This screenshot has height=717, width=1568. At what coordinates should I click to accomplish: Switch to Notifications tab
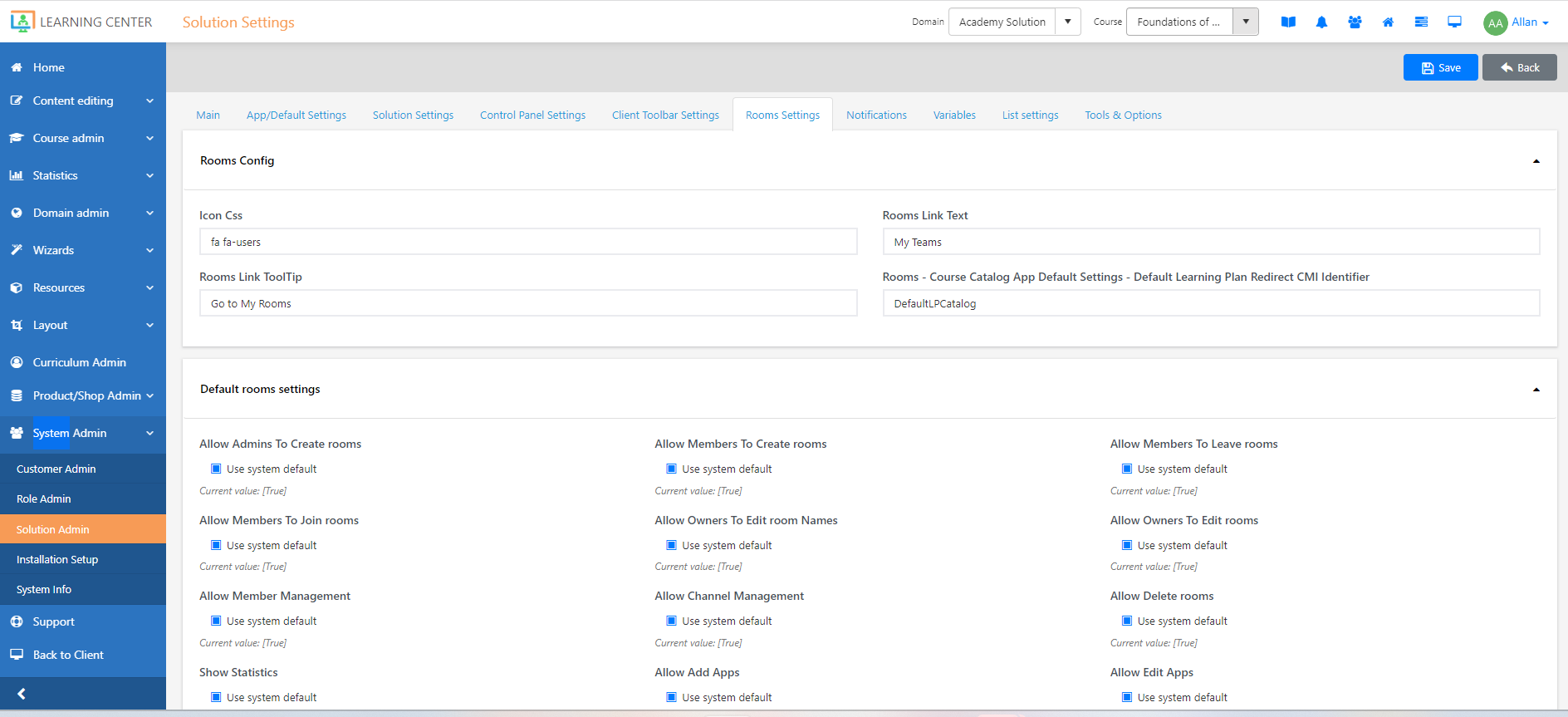tap(876, 115)
